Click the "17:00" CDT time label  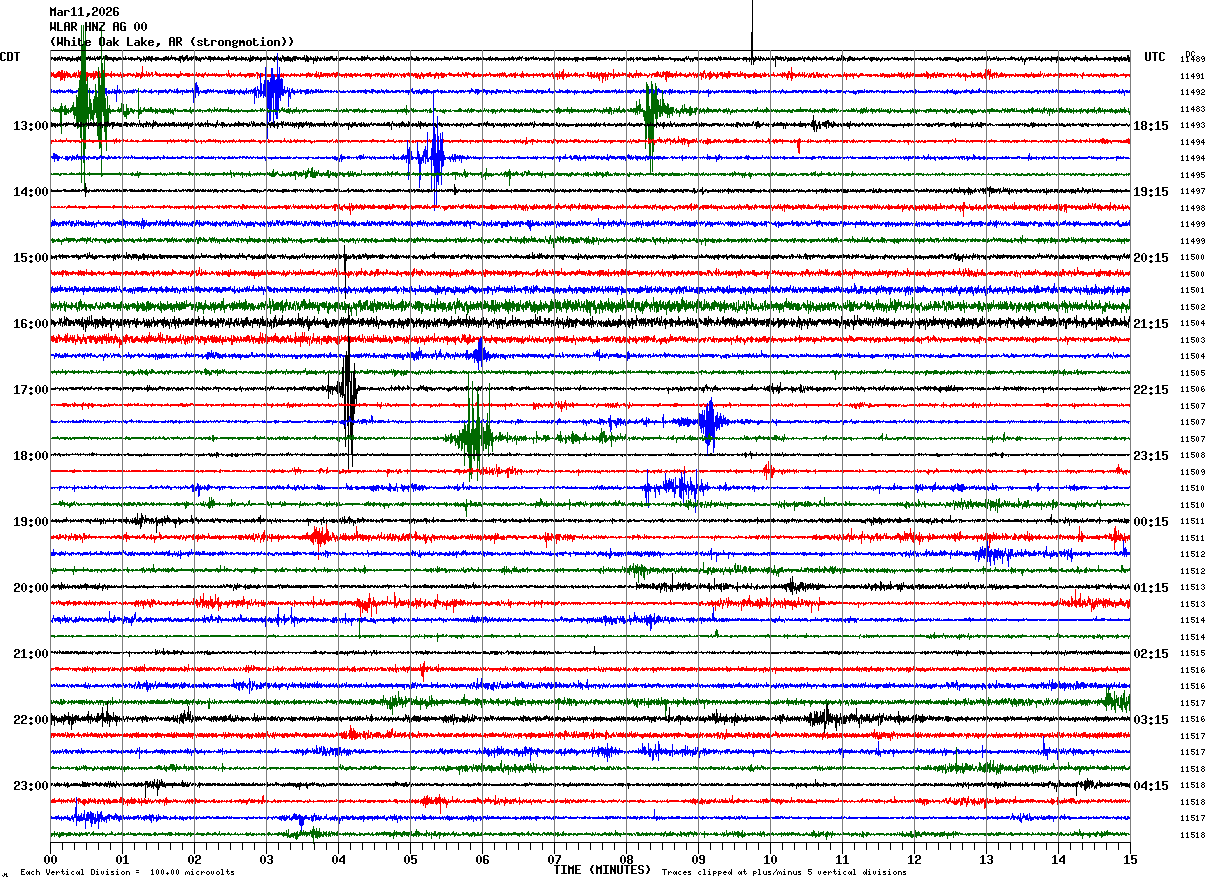point(31,390)
